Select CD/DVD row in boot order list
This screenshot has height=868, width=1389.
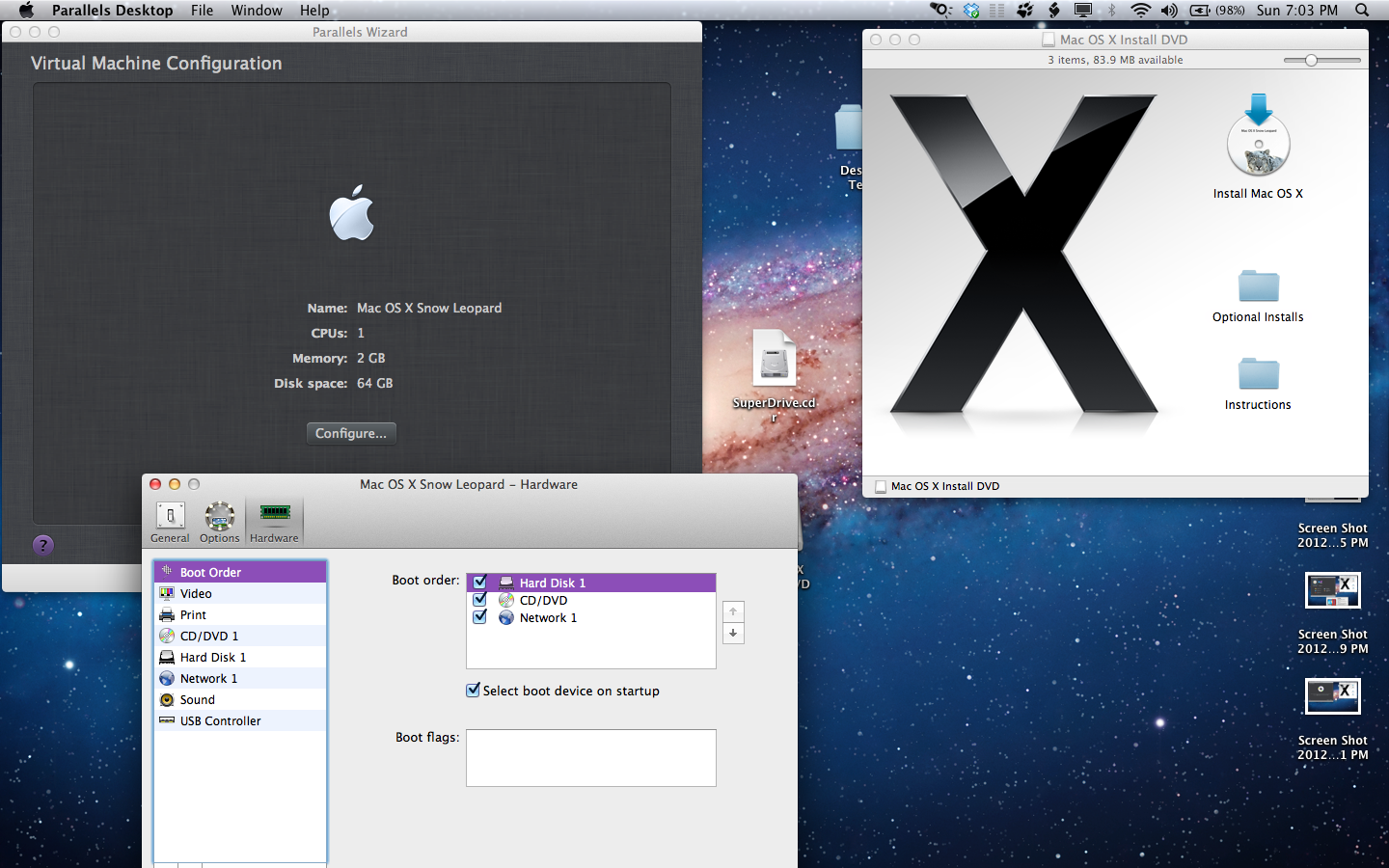(591, 600)
